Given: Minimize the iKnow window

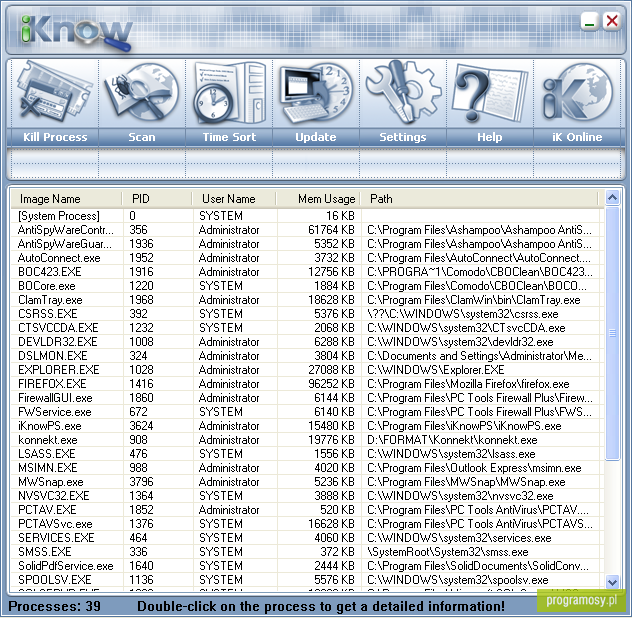Looking at the screenshot, I should pyautogui.click(x=589, y=21).
